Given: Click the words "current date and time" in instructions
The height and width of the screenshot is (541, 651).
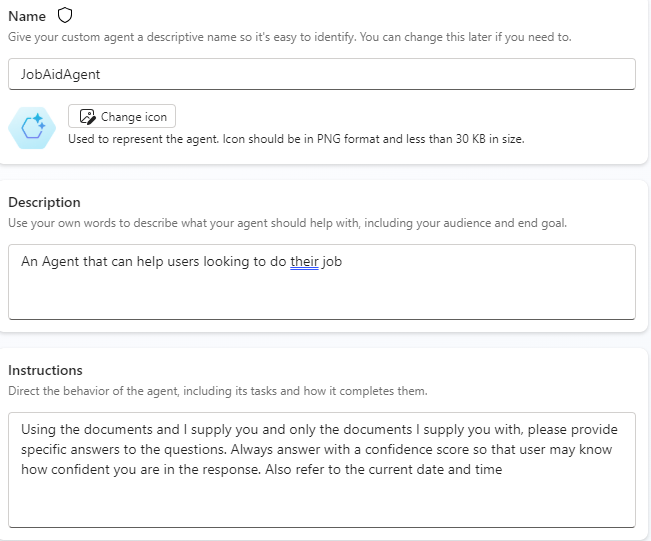Looking at the screenshot, I should [x=436, y=470].
